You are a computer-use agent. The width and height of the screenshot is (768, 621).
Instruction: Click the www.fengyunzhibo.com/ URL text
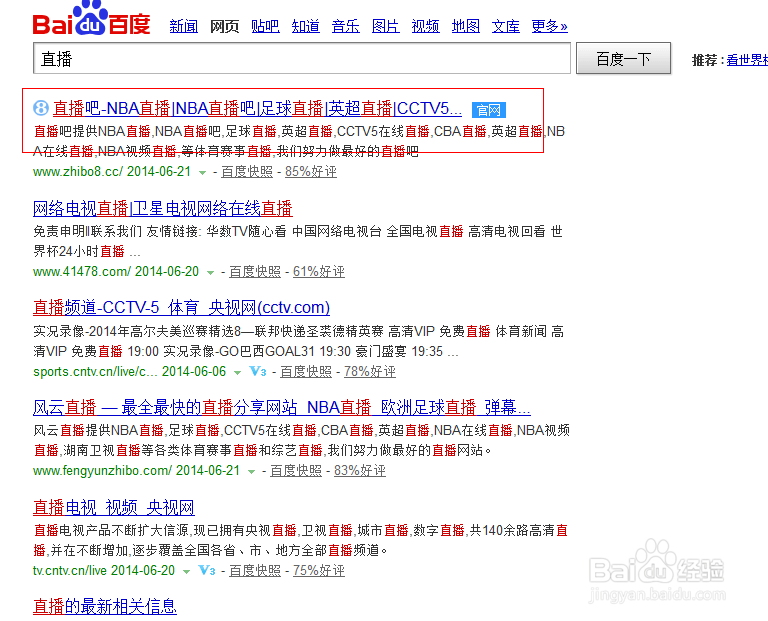[x=102, y=471]
